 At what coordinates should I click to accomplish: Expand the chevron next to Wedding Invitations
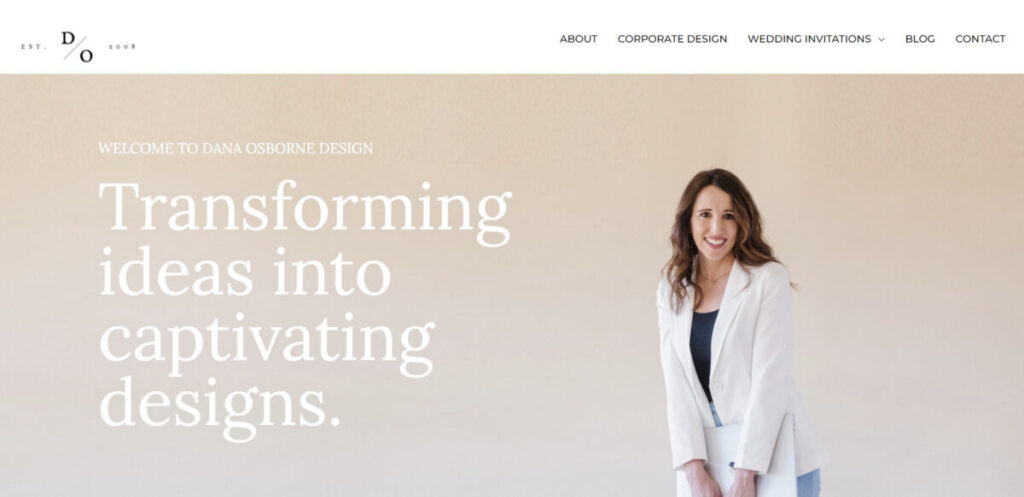coord(881,40)
